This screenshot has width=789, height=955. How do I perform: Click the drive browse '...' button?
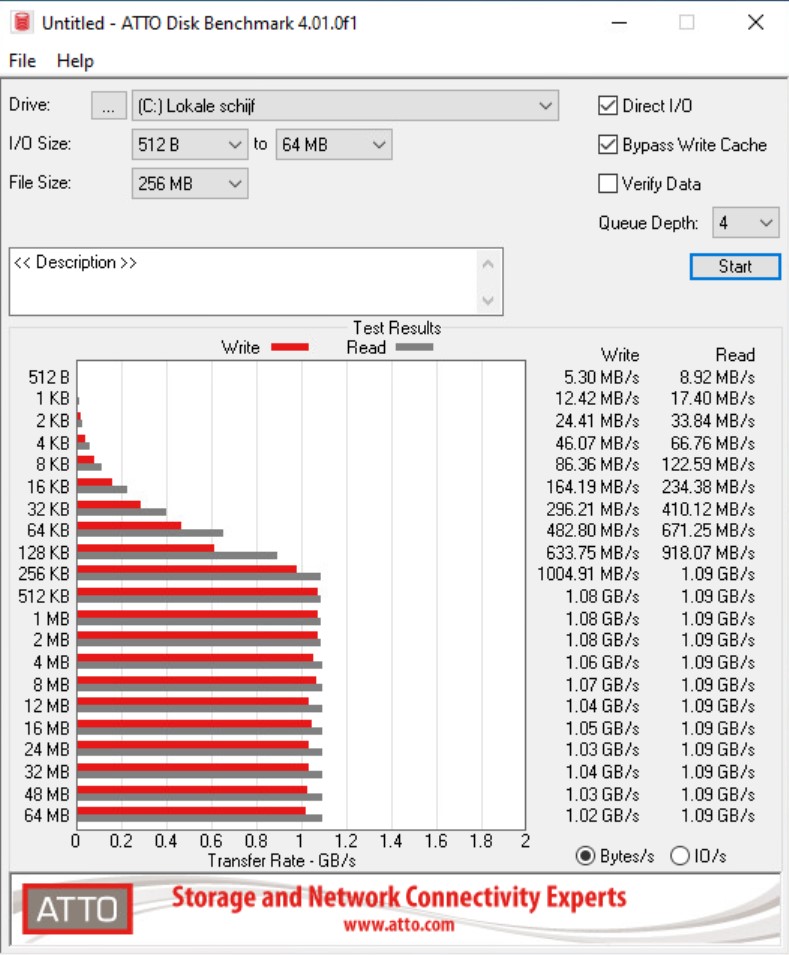(108, 106)
